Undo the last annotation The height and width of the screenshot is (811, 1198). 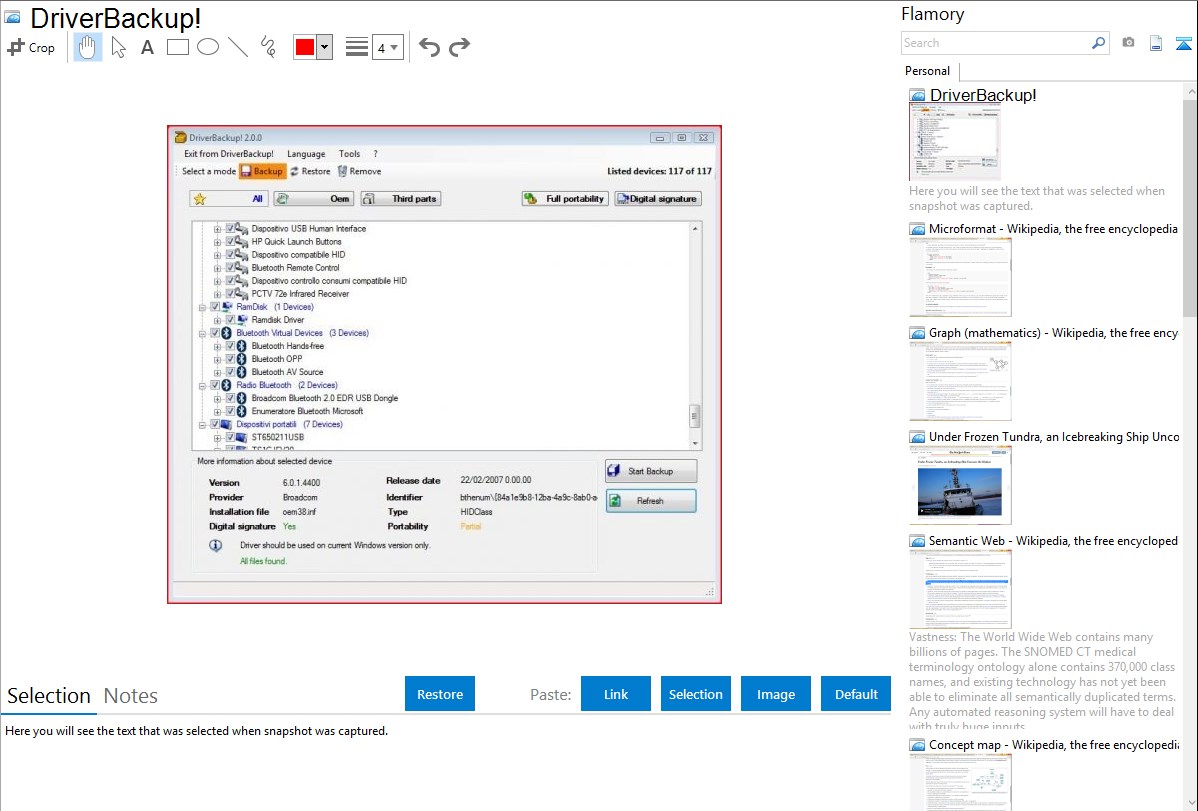pos(429,47)
